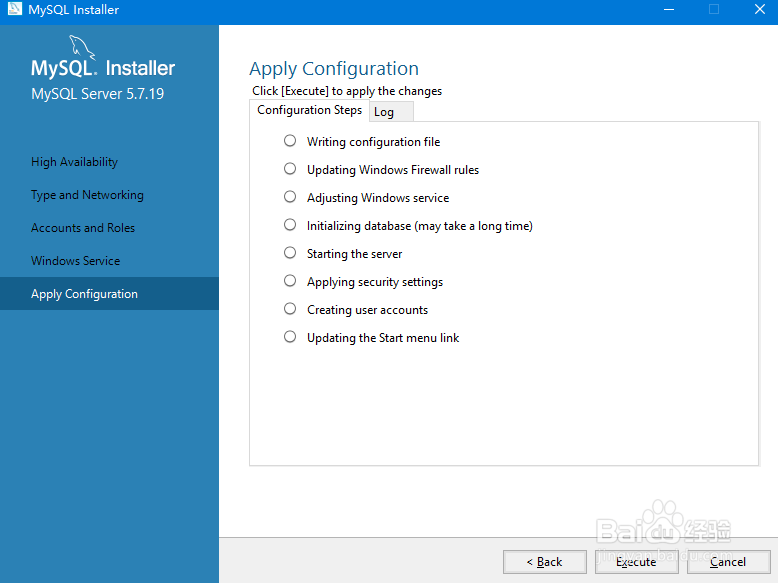Select the Updating Windows Firewall rules indicator
Image resolution: width=778 pixels, height=583 pixels.
tap(290, 169)
